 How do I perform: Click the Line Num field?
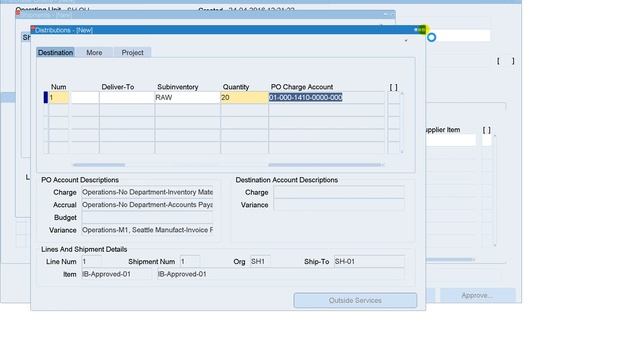[x=91, y=262]
